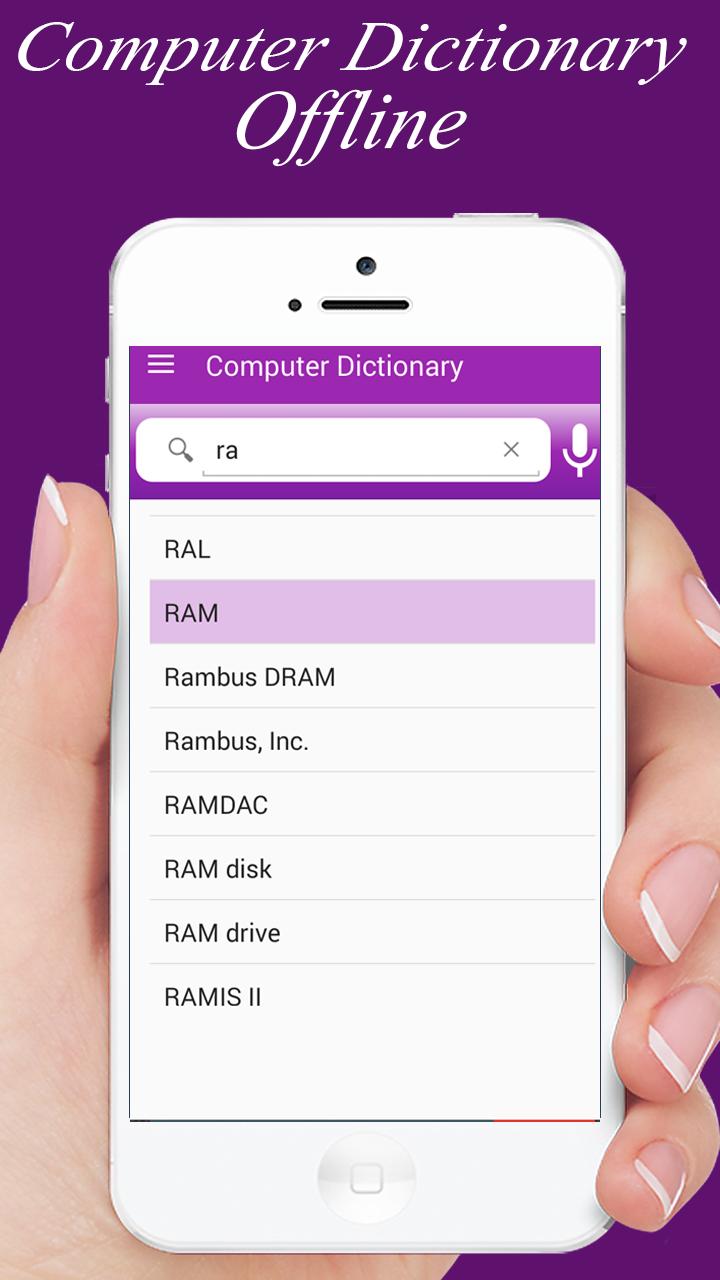720x1280 pixels.
Task: Open the RAM disk entry
Action: click(x=372, y=869)
